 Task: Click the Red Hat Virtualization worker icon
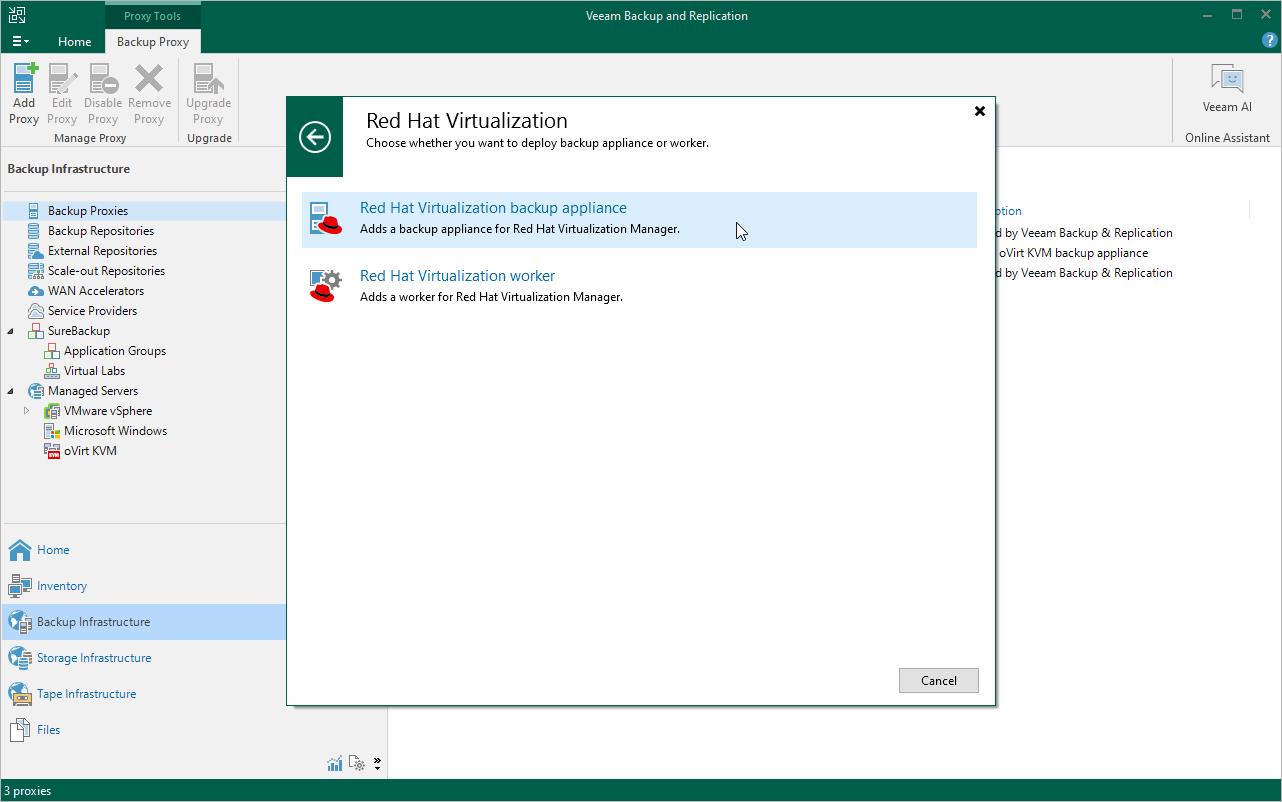pyautogui.click(x=325, y=286)
